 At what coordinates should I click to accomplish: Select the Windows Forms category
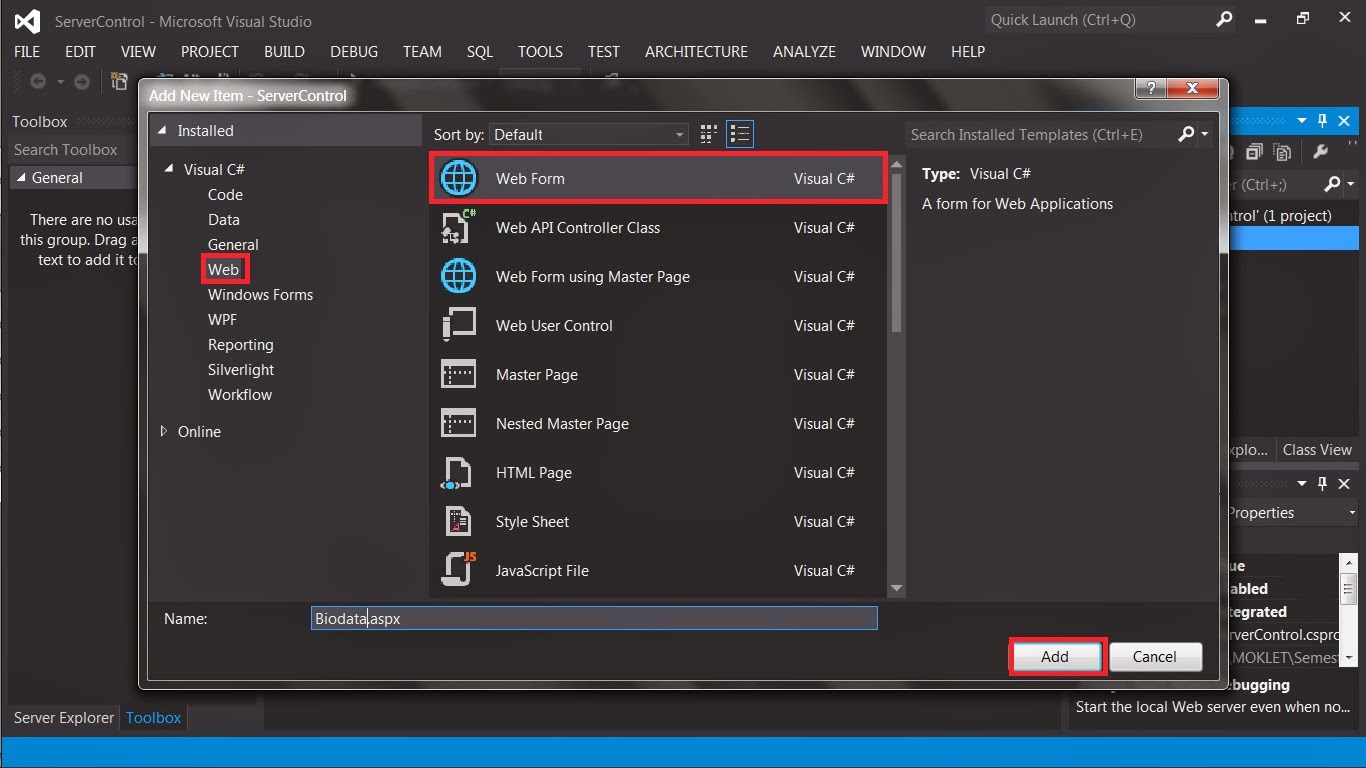coord(260,295)
